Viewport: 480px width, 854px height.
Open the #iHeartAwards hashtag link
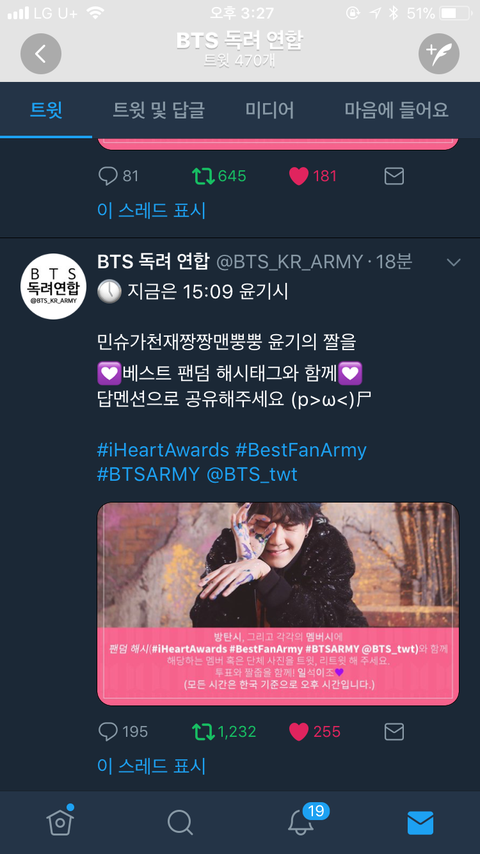163,450
